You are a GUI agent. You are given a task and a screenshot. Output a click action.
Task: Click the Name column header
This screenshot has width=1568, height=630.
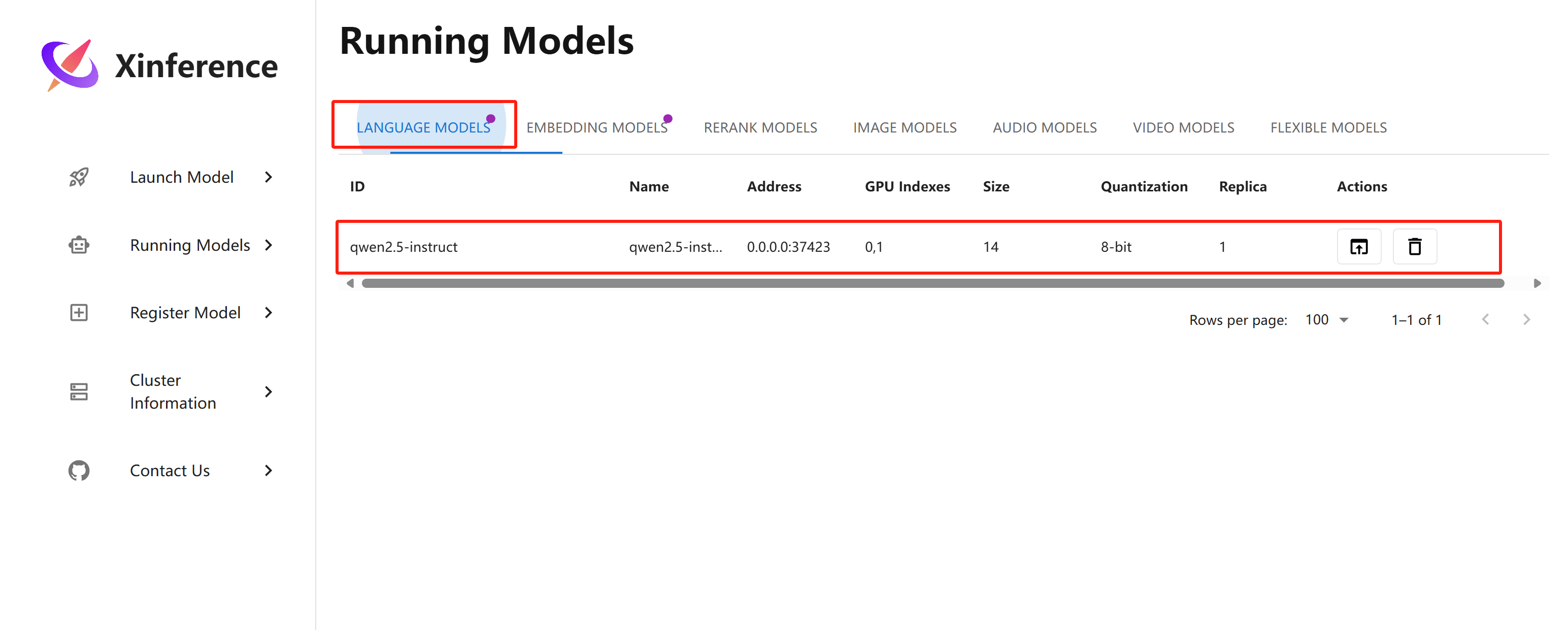coord(649,186)
